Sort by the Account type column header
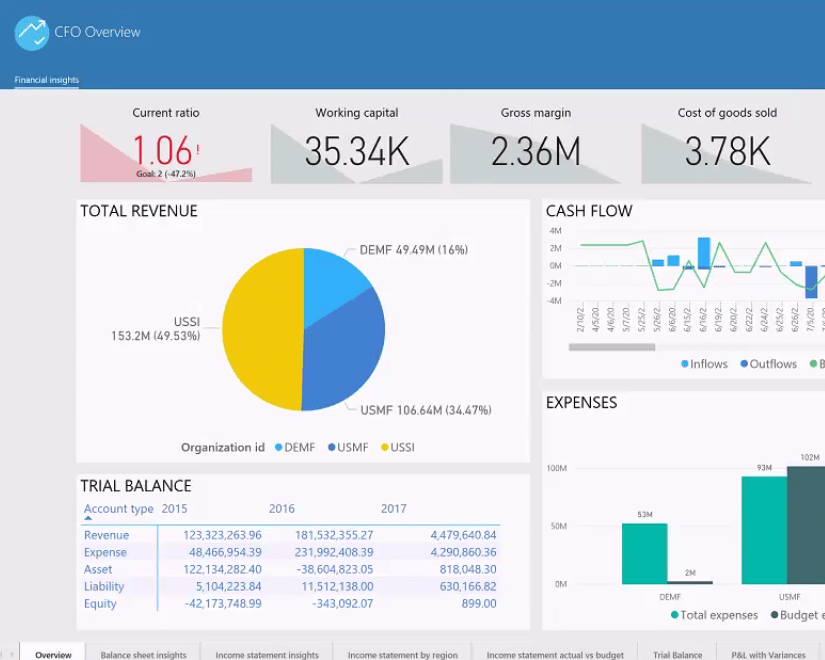 click(x=113, y=508)
